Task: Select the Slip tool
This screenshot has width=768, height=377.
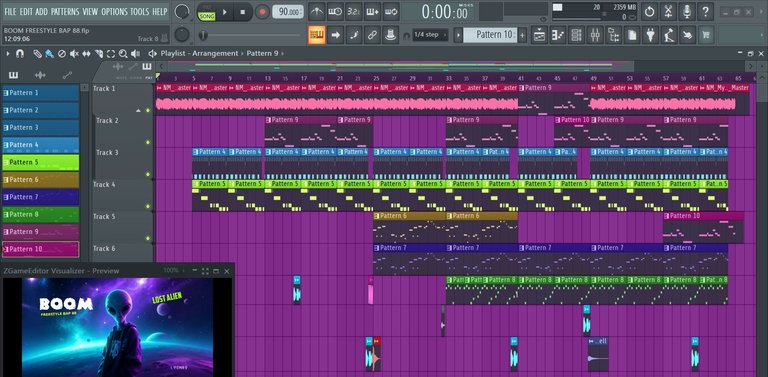Action: (x=86, y=54)
